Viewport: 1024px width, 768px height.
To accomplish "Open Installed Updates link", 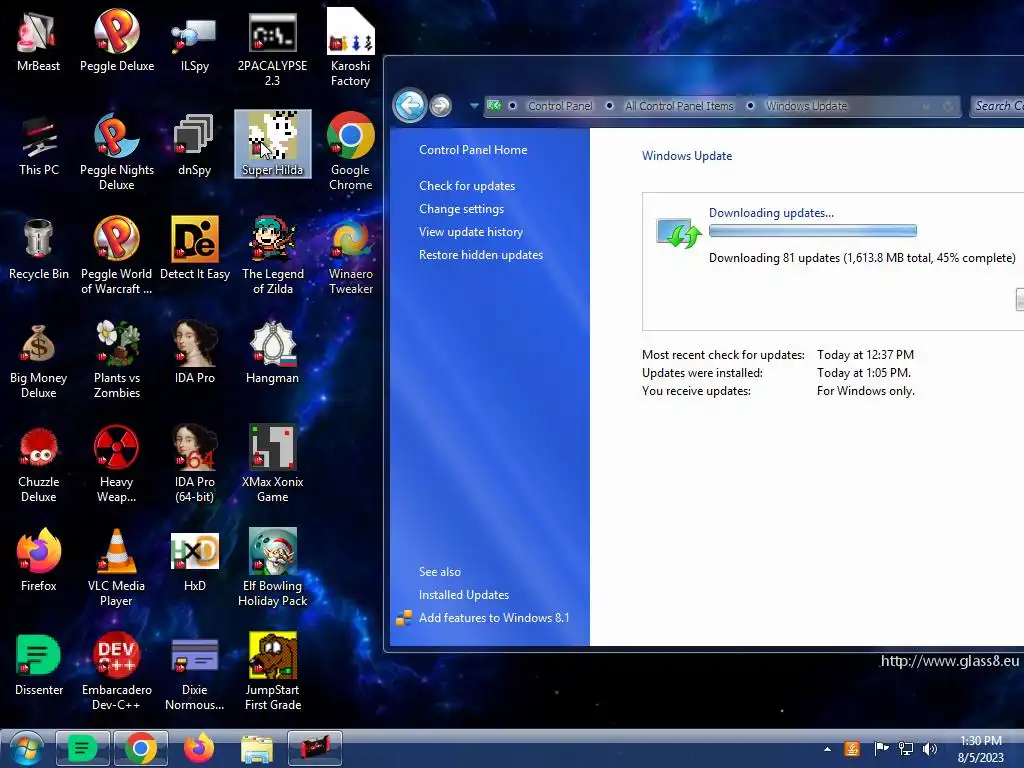I will [464, 594].
